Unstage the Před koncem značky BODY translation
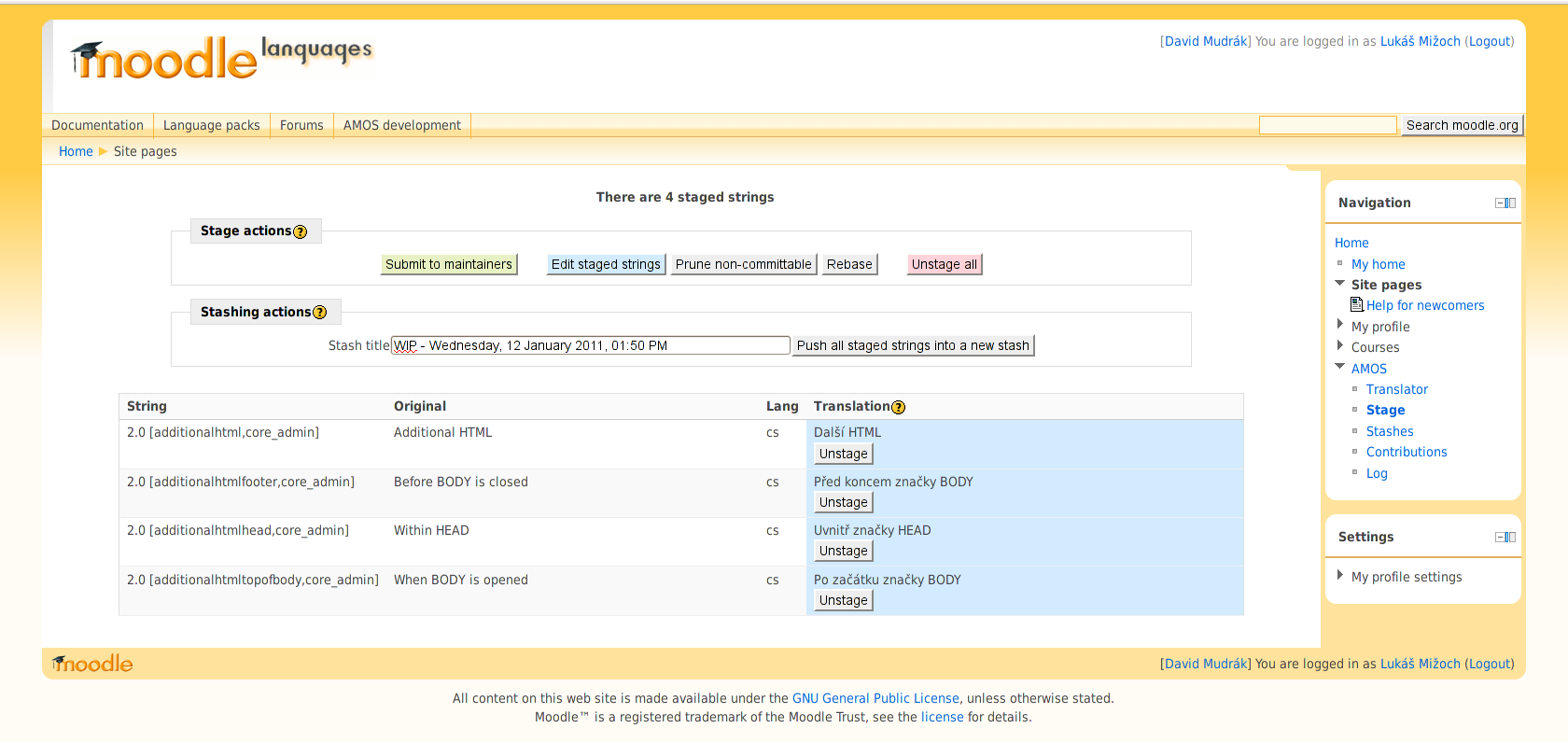This screenshot has width=1568, height=742. (844, 502)
